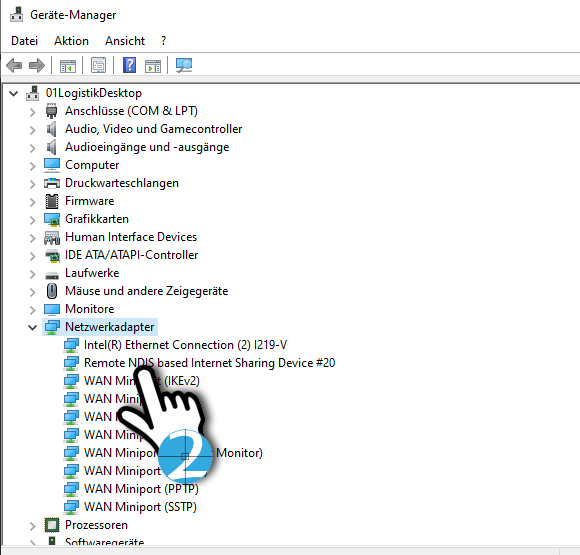Image resolution: width=580 pixels, height=555 pixels.
Task: Expand the Prozessoren chevron
Action: (33, 525)
